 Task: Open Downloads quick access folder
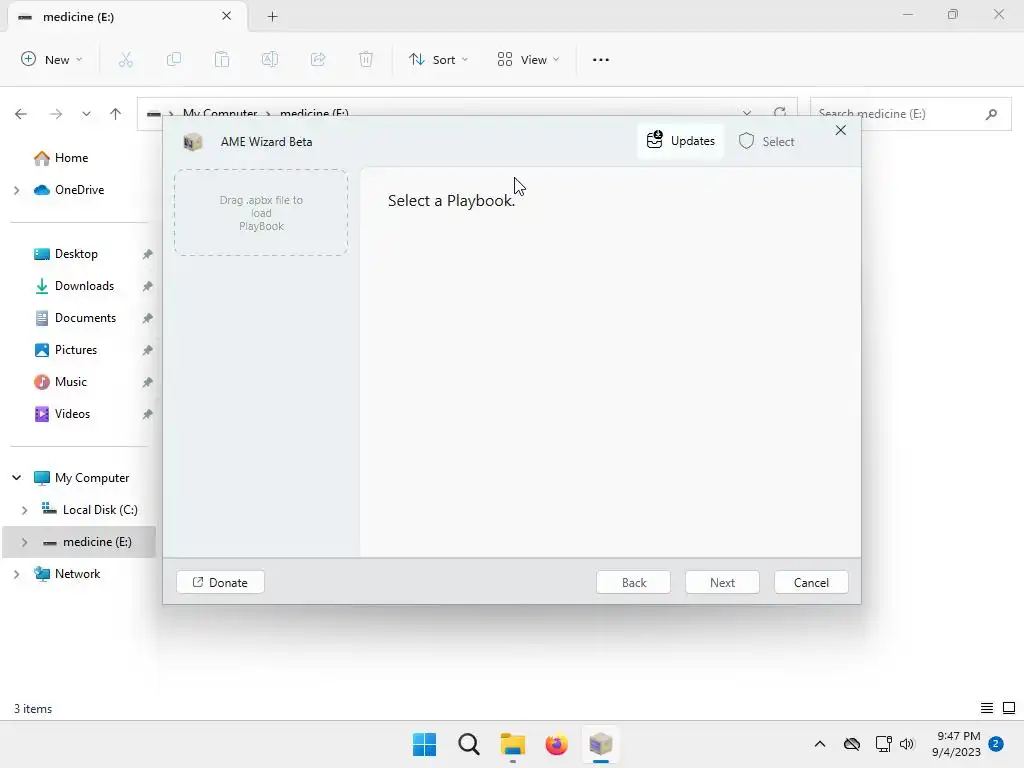84,285
